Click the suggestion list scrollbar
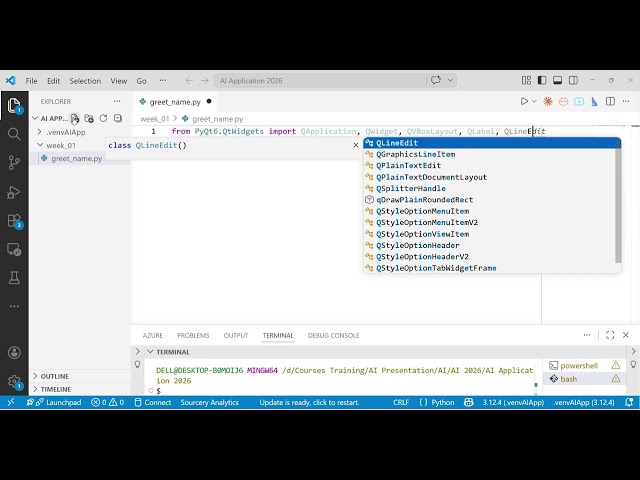This screenshot has height=480, width=640. point(618,205)
